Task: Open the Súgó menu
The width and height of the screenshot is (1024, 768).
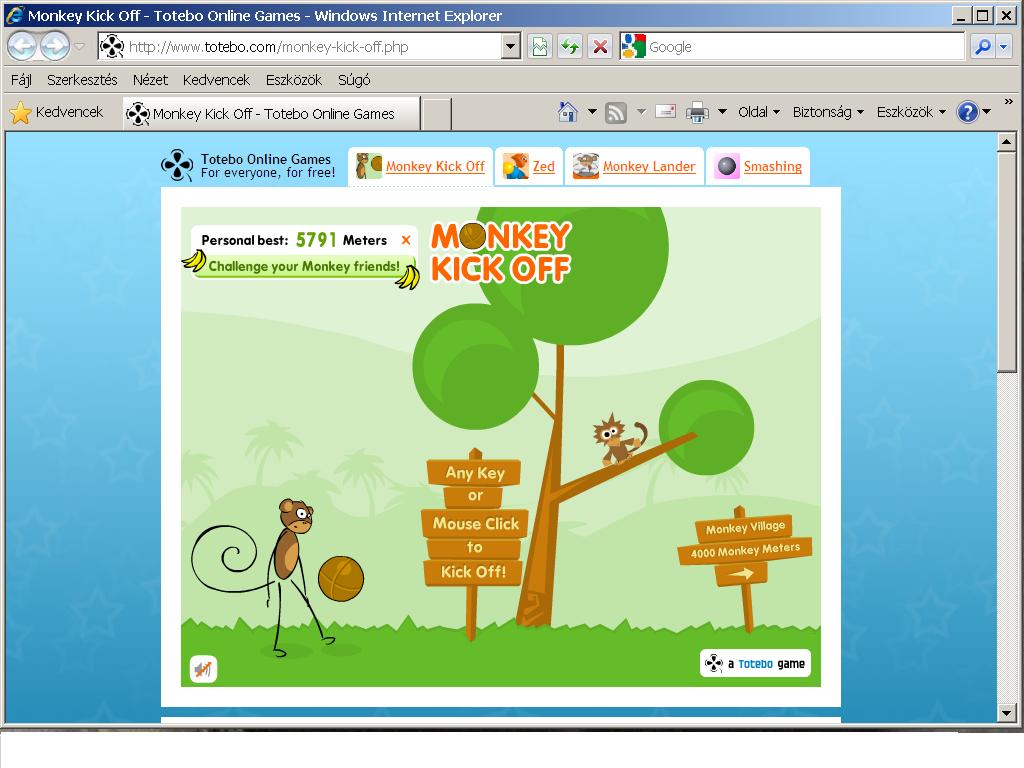Action: coord(354,80)
